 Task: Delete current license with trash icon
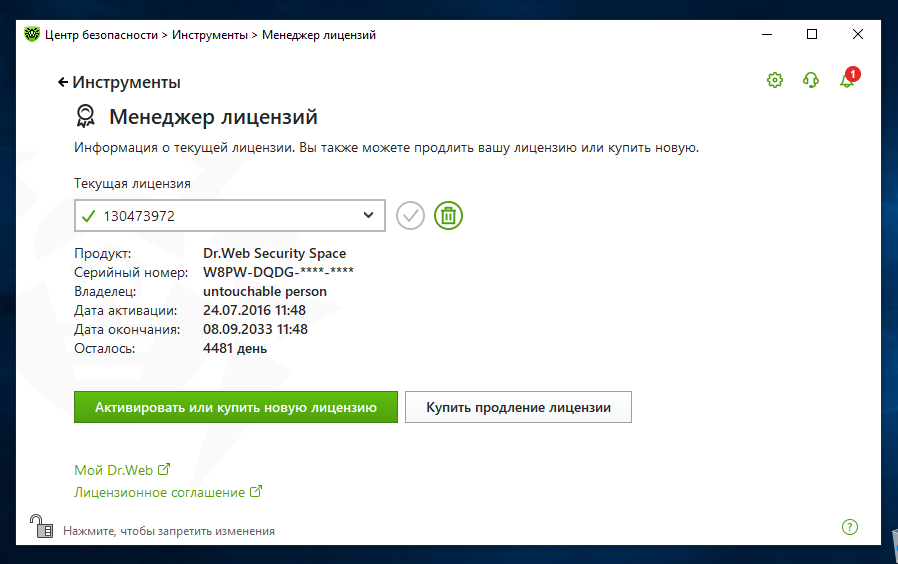click(448, 216)
